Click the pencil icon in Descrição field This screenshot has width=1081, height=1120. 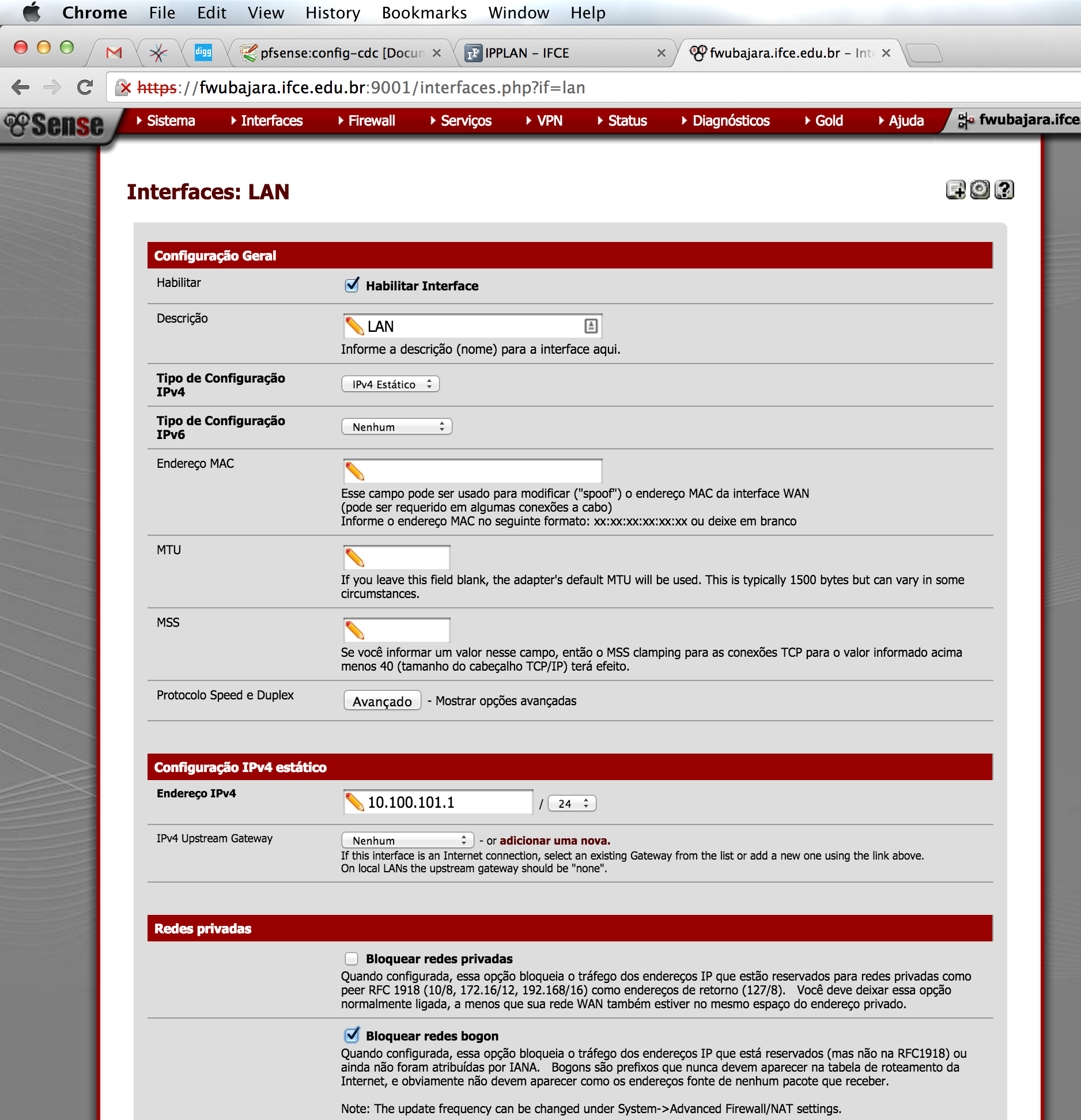click(354, 326)
